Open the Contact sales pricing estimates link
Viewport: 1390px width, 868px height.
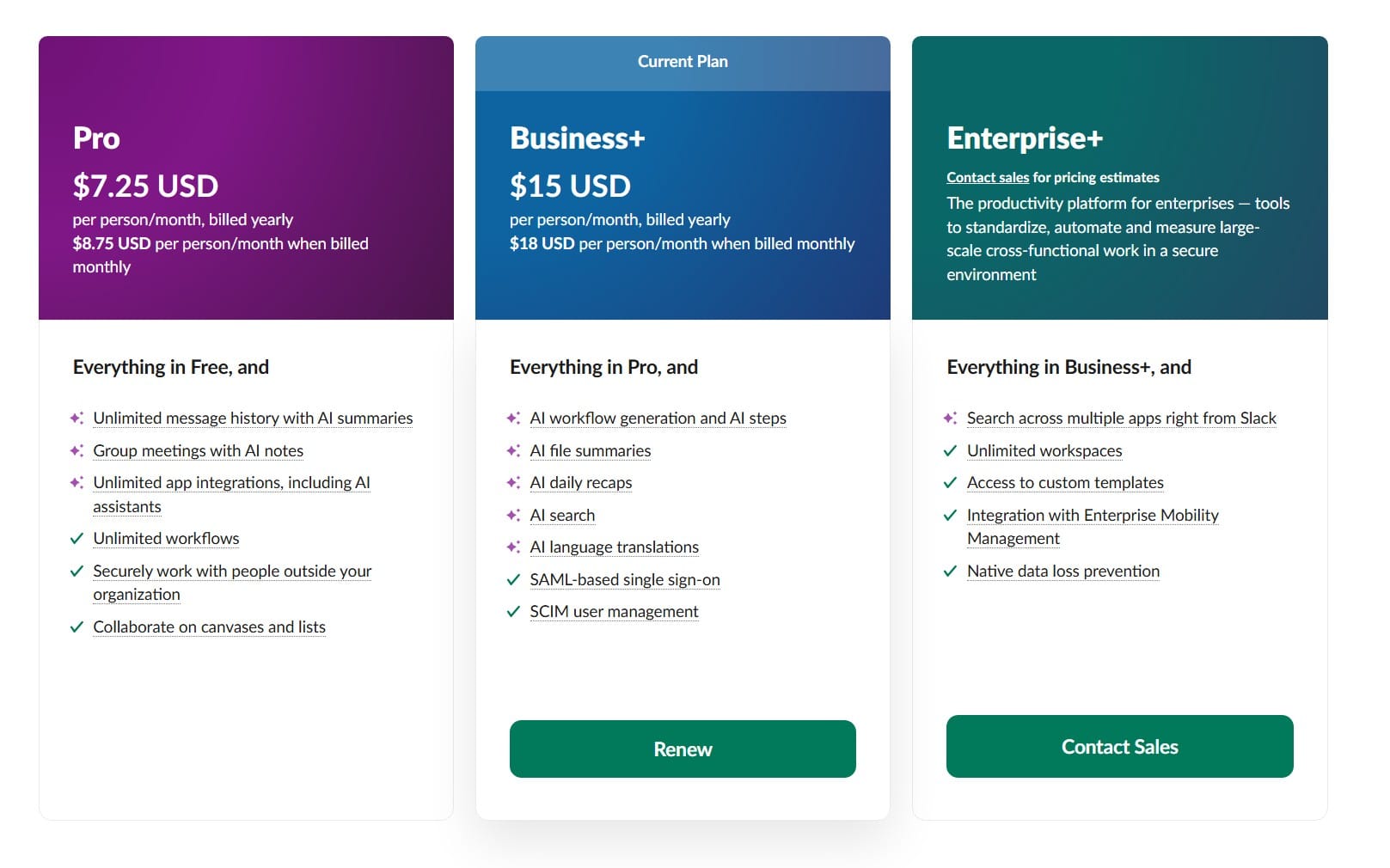pyautogui.click(x=987, y=177)
